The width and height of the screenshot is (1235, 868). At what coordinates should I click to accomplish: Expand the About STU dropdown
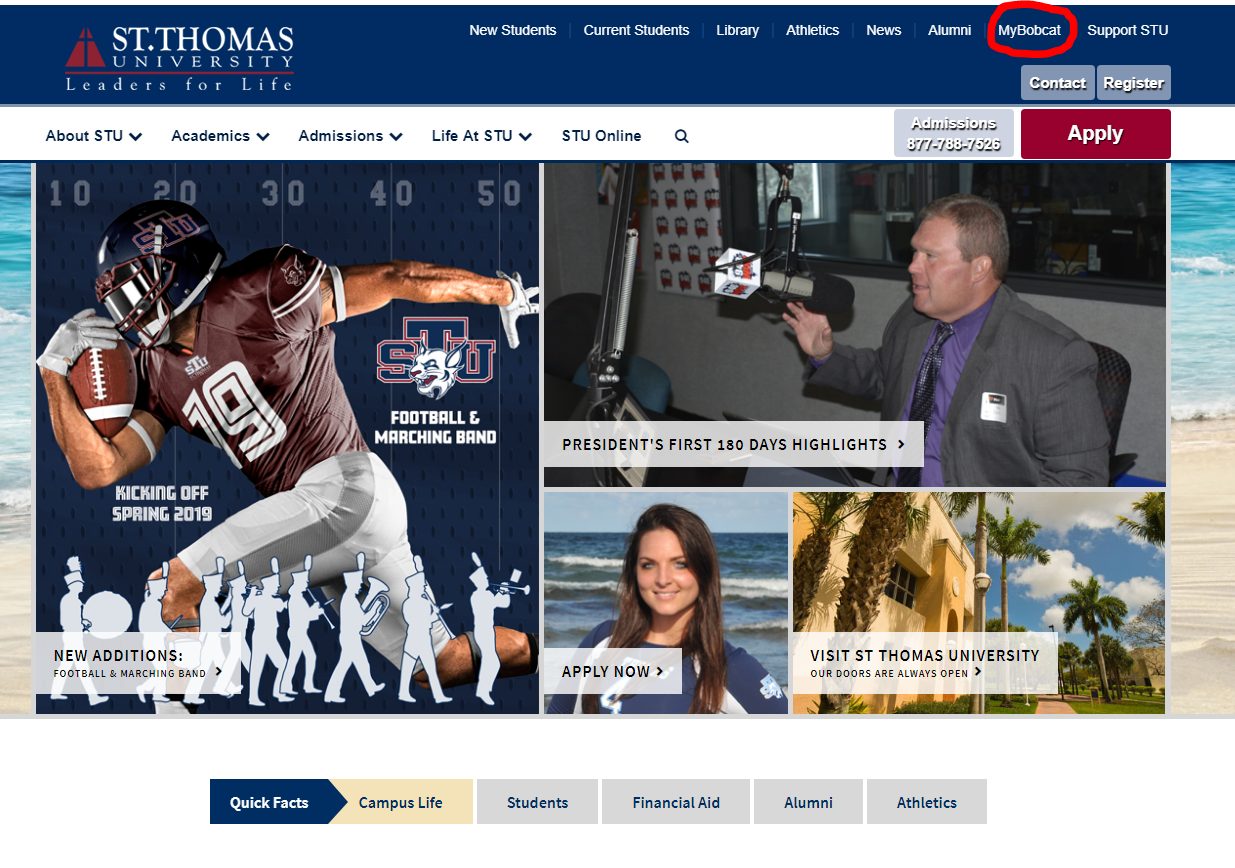(x=93, y=135)
